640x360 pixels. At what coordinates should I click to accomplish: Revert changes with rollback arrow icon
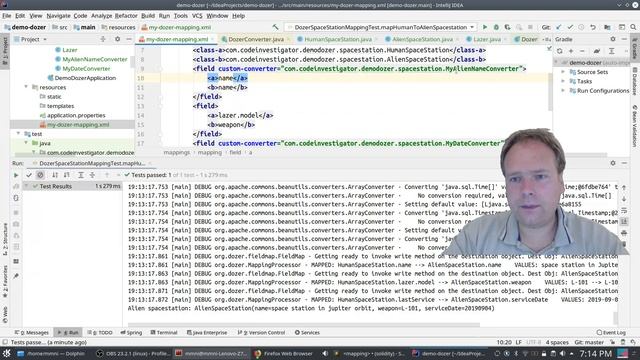click(593, 27)
